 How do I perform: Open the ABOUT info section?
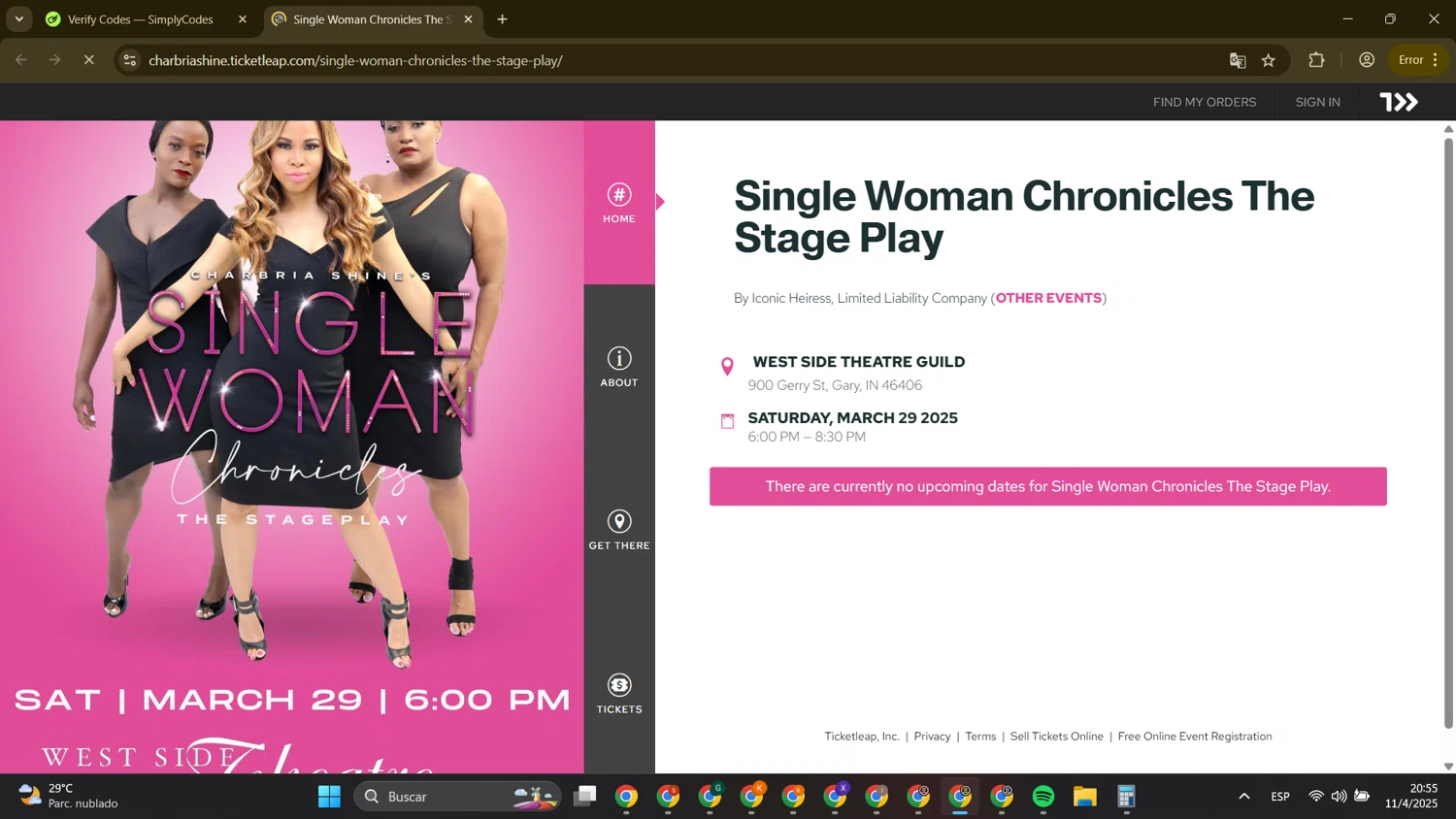click(x=619, y=367)
